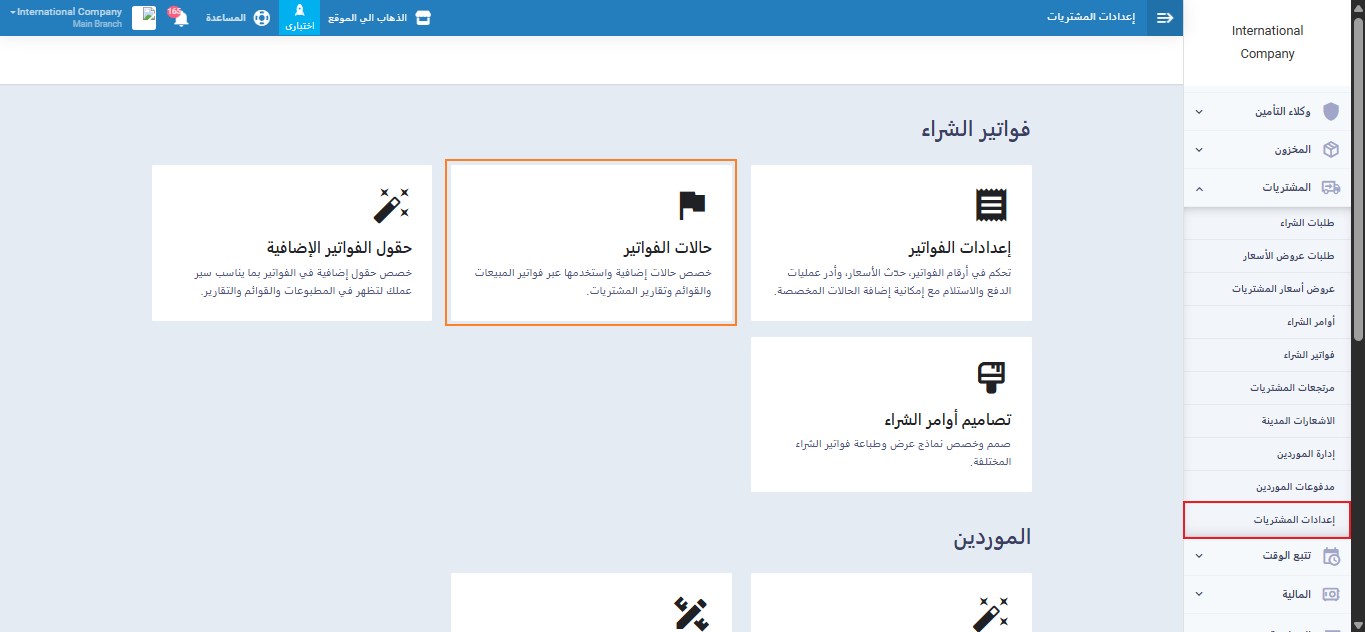
Task: Click the lifebuoy icon next to المساعدة
Action: (x=262, y=18)
